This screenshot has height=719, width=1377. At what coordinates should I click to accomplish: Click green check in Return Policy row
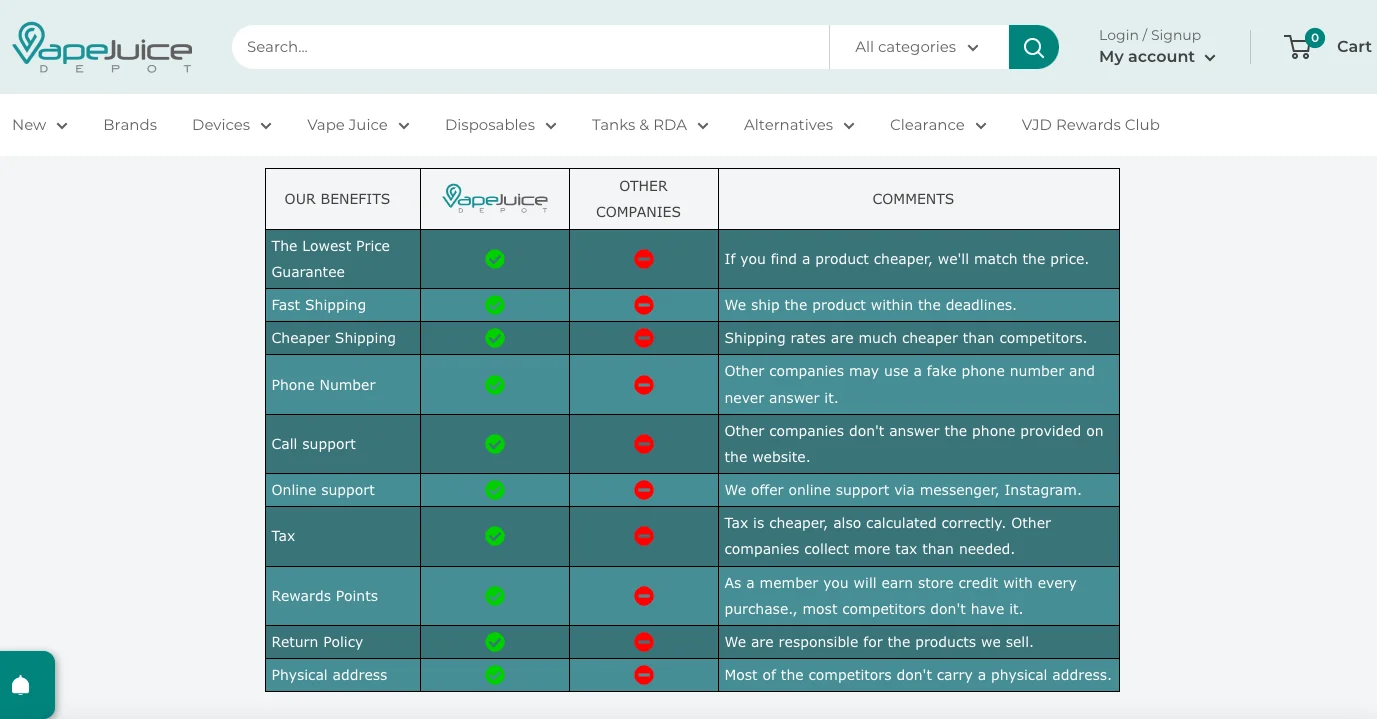[x=495, y=642]
